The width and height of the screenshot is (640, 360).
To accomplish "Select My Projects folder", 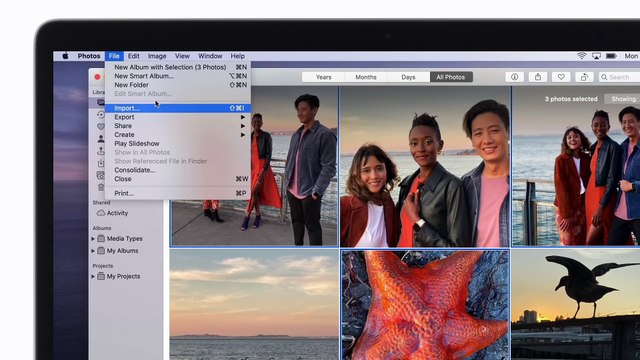I will click(119, 276).
